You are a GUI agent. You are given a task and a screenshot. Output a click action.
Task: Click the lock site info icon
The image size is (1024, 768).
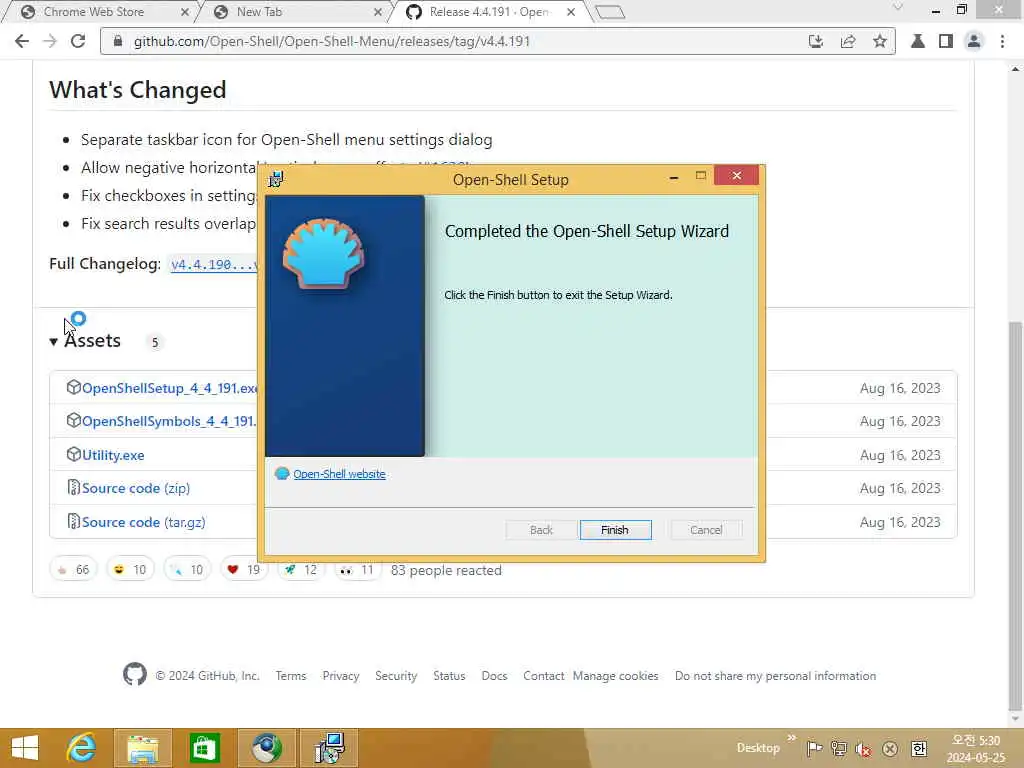pyautogui.click(x=118, y=41)
